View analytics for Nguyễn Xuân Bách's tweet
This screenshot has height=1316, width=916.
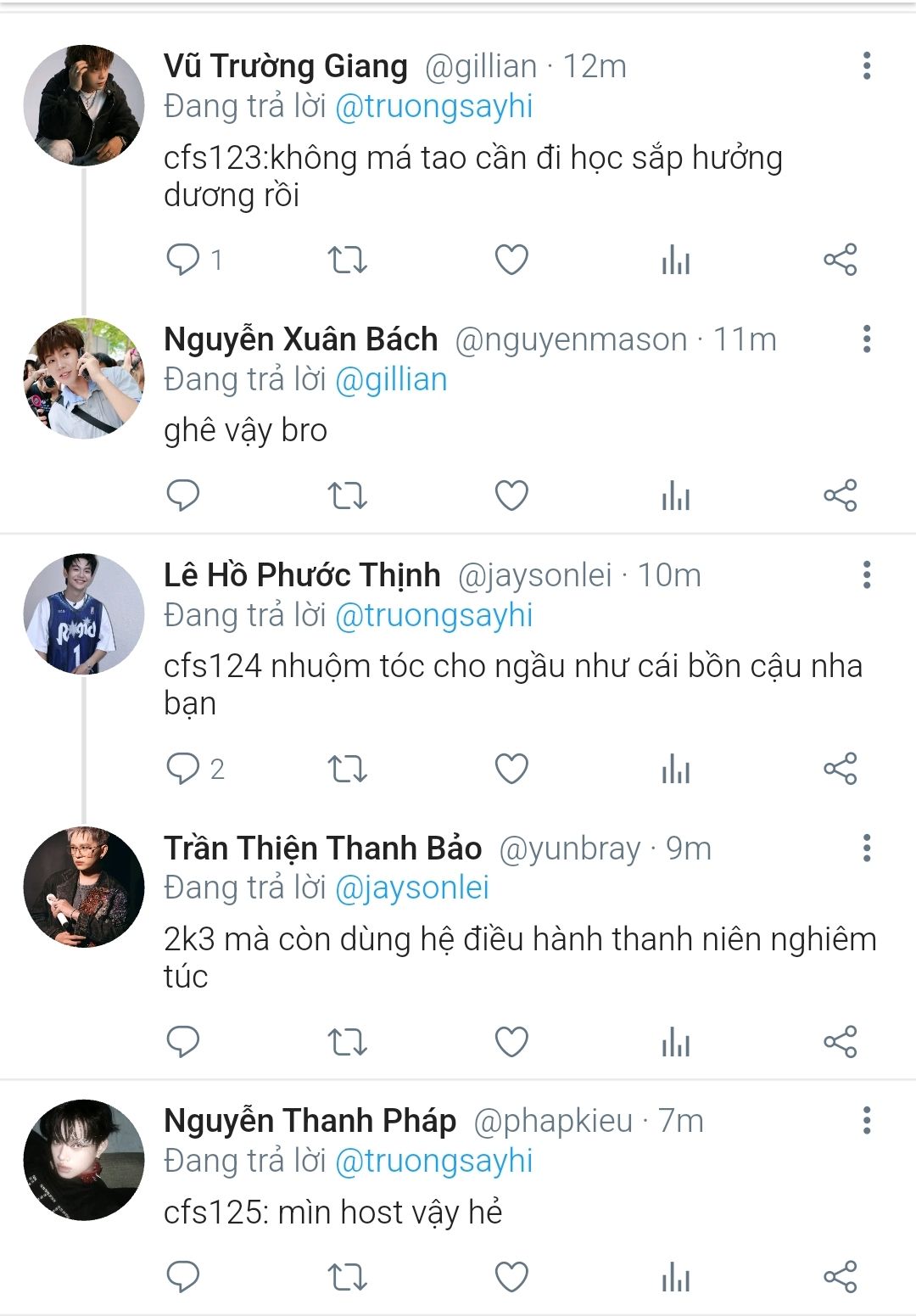click(676, 496)
